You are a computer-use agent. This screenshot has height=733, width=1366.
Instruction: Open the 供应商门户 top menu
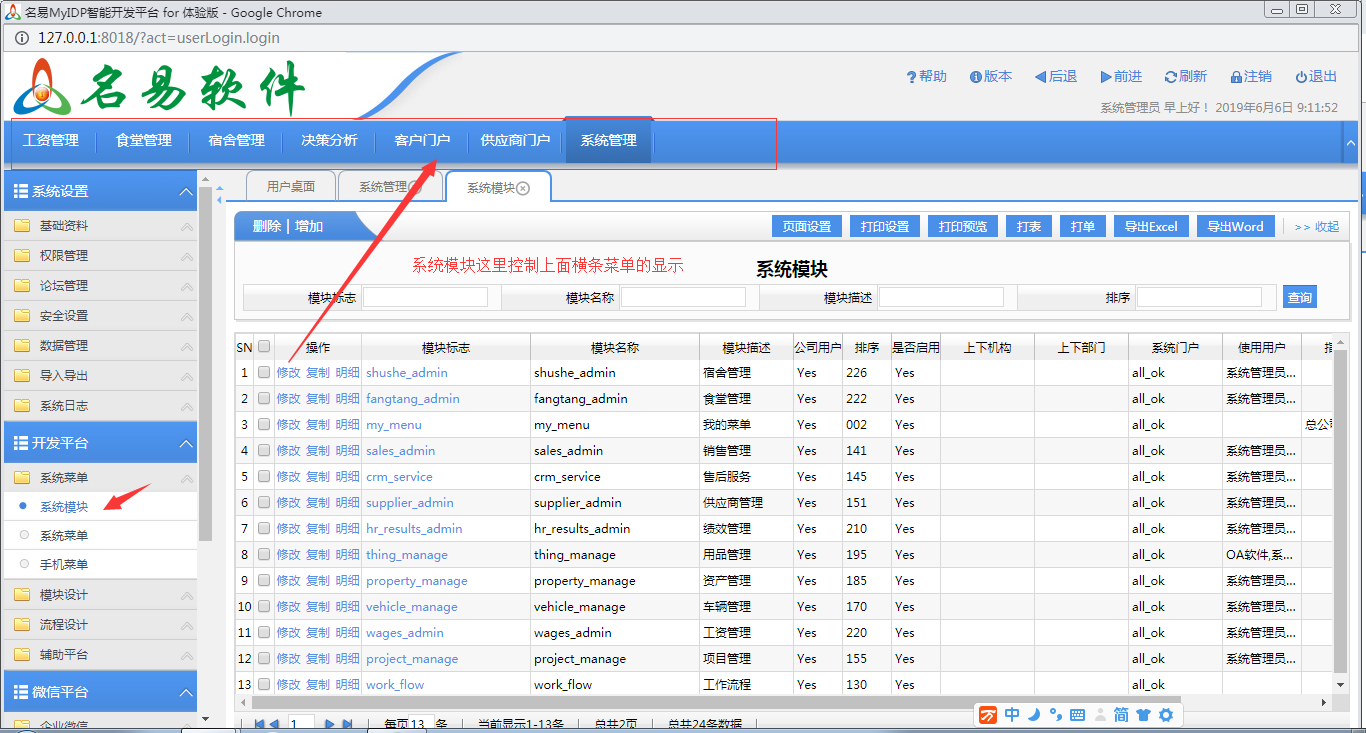coord(516,141)
